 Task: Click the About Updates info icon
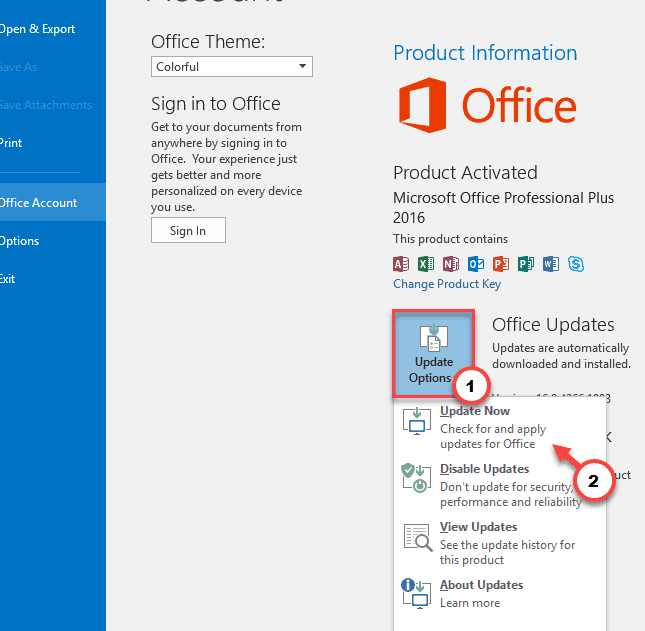click(416, 594)
